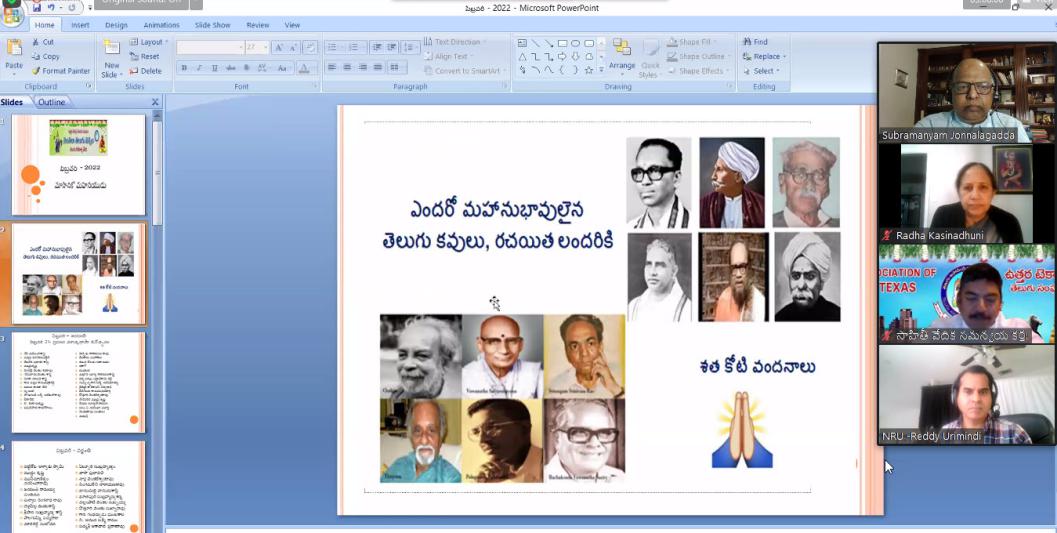Open Character Spacing options

coord(263,68)
